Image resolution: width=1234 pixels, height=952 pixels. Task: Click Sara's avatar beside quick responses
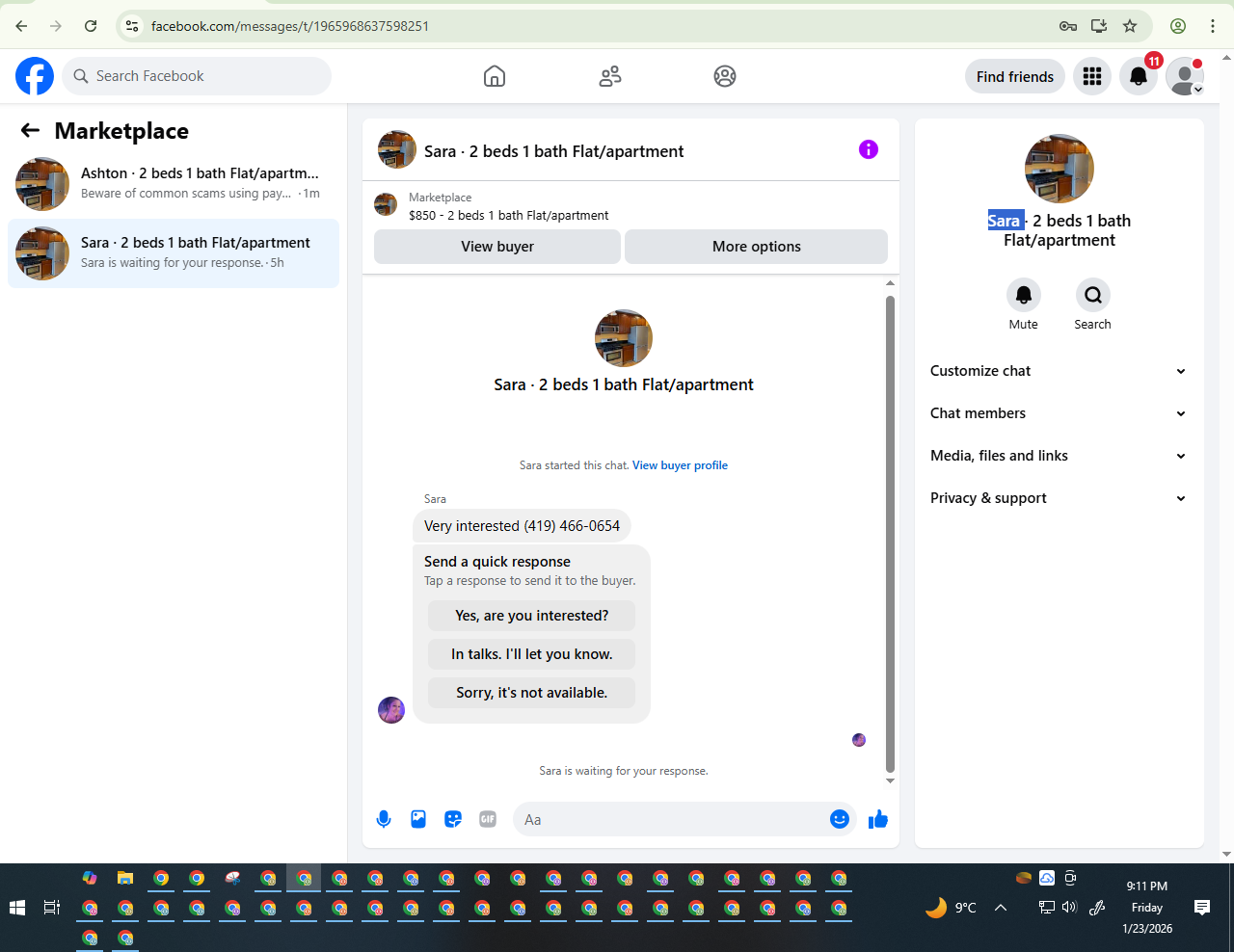[391, 710]
